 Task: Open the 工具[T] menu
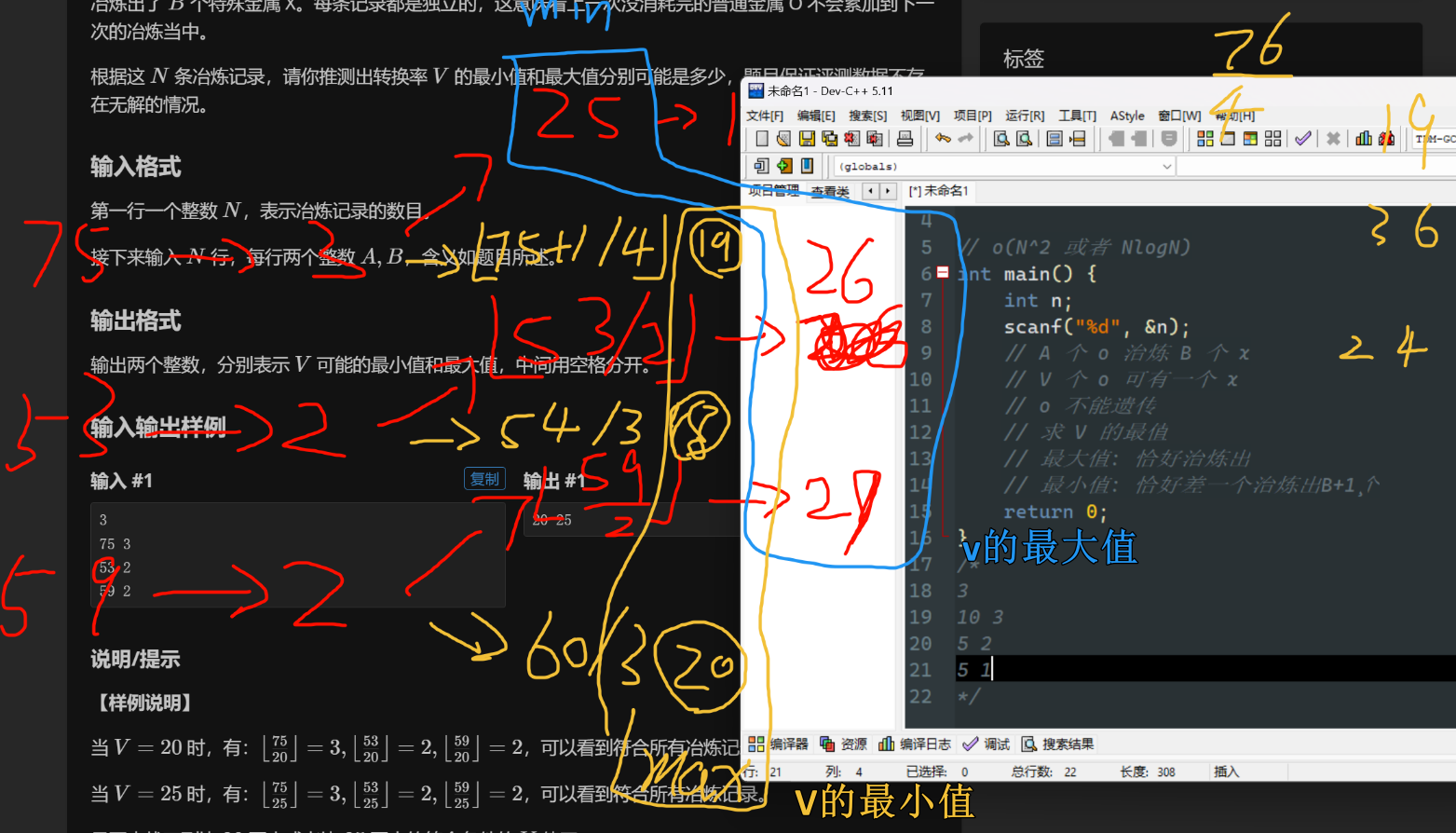point(1077,116)
